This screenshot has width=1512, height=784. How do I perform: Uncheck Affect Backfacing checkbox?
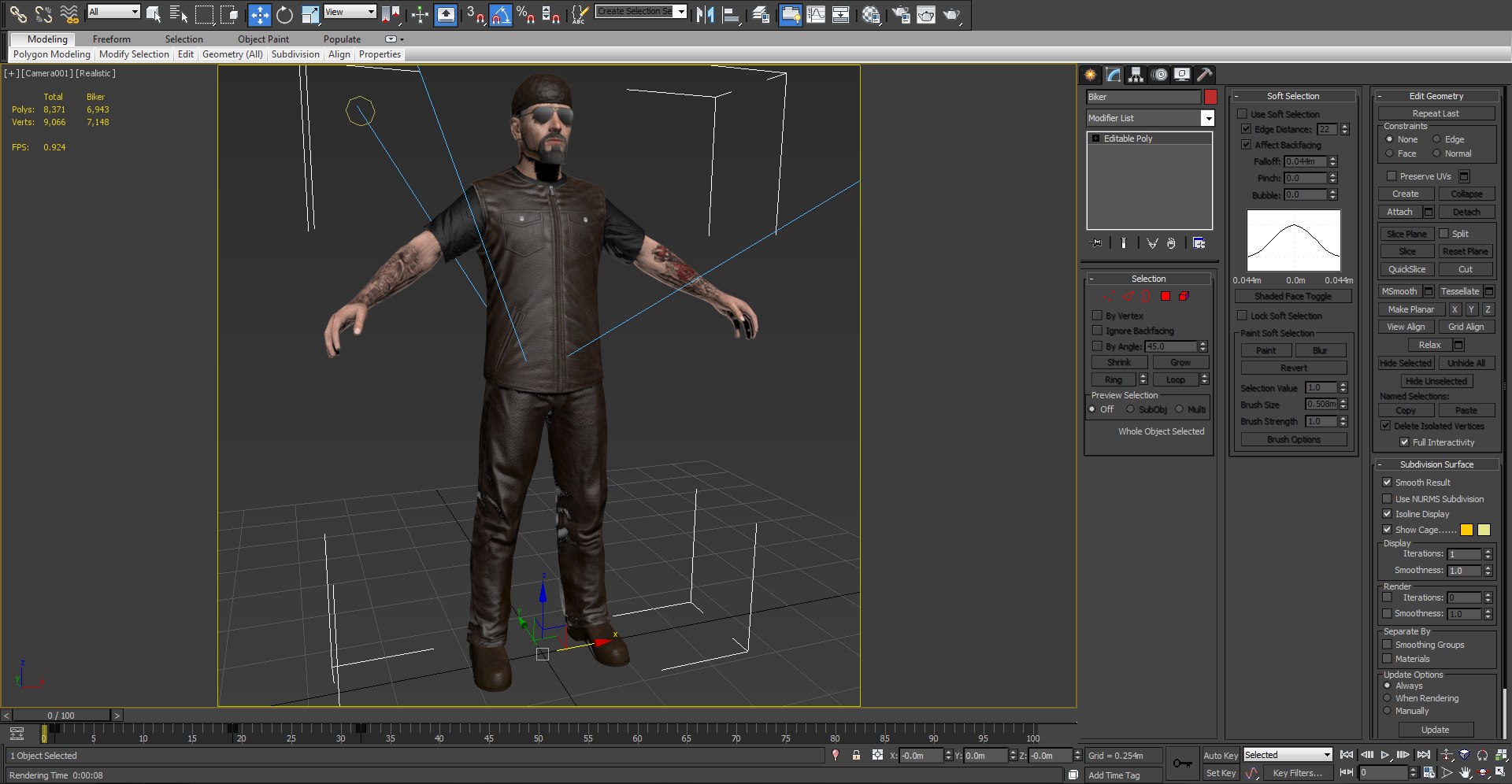coord(1246,145)
